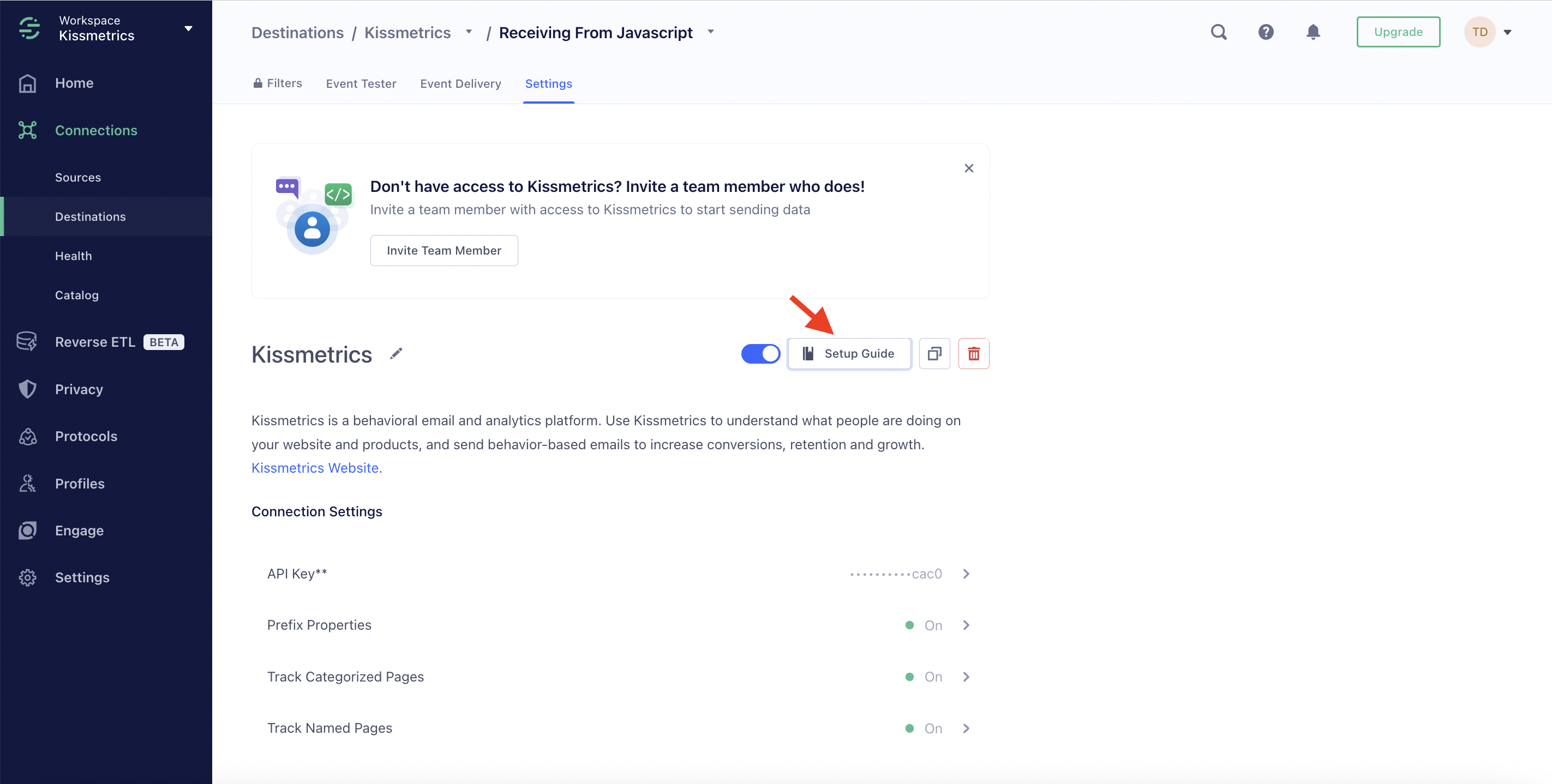Click the Segment logo icon

pyautogui.click(x=29, y=28)
